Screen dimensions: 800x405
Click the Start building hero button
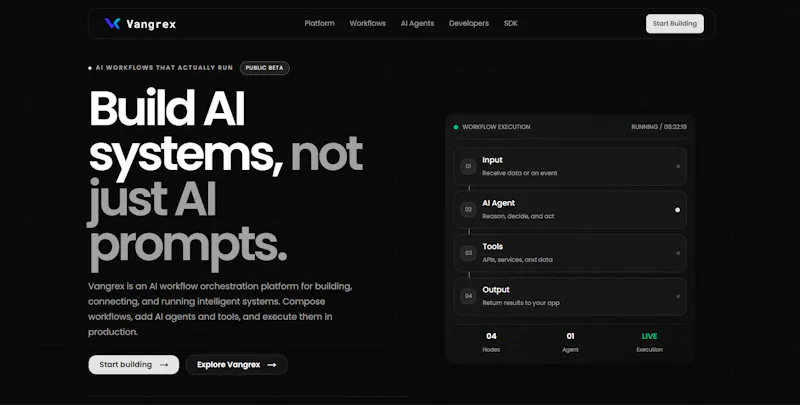(134, 365)
